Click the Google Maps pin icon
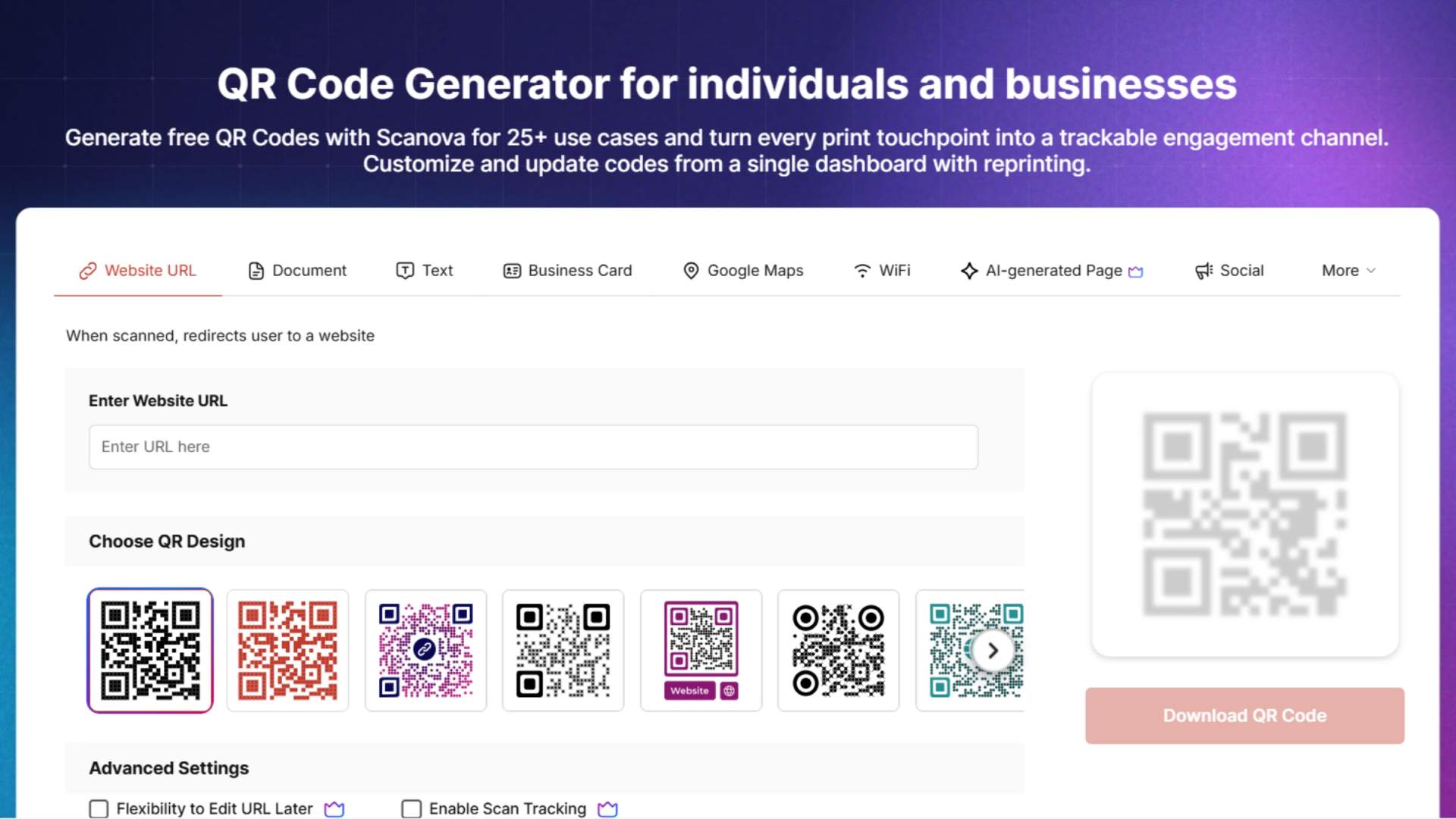The height and width of the screenshot is (819, 1456). [x=691, y=271]
